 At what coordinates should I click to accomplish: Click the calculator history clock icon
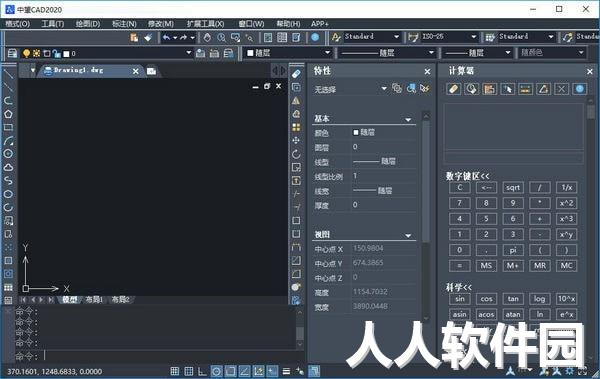[471, 89]
